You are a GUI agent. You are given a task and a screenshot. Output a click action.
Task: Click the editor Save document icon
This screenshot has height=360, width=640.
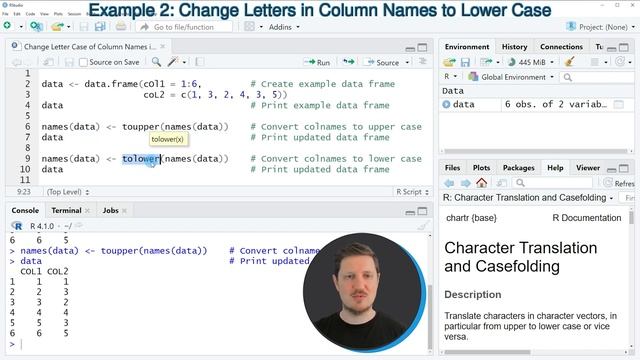coord(69,62)
